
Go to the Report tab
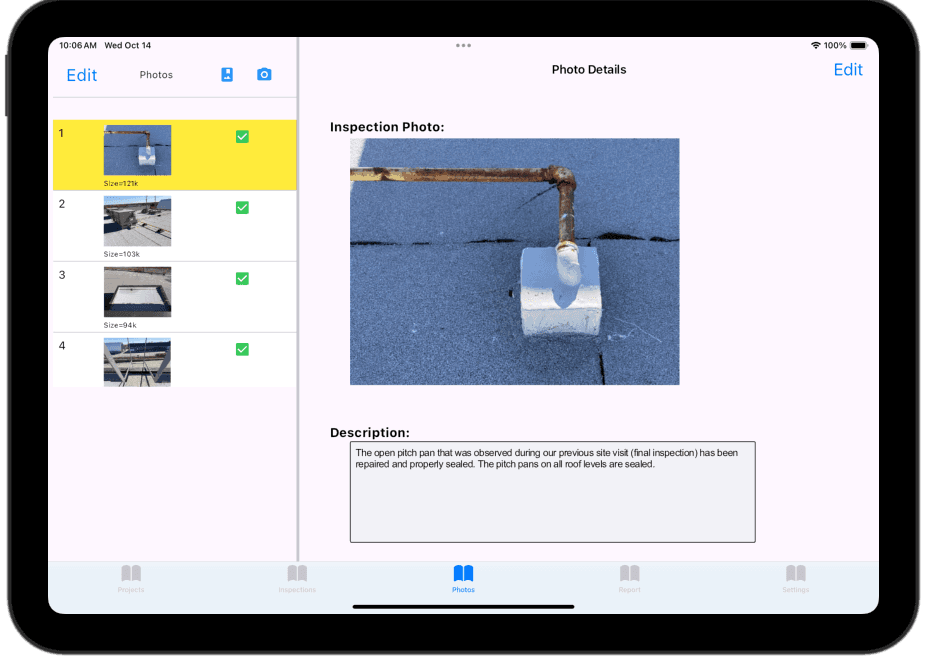click(x=630, y=579)
